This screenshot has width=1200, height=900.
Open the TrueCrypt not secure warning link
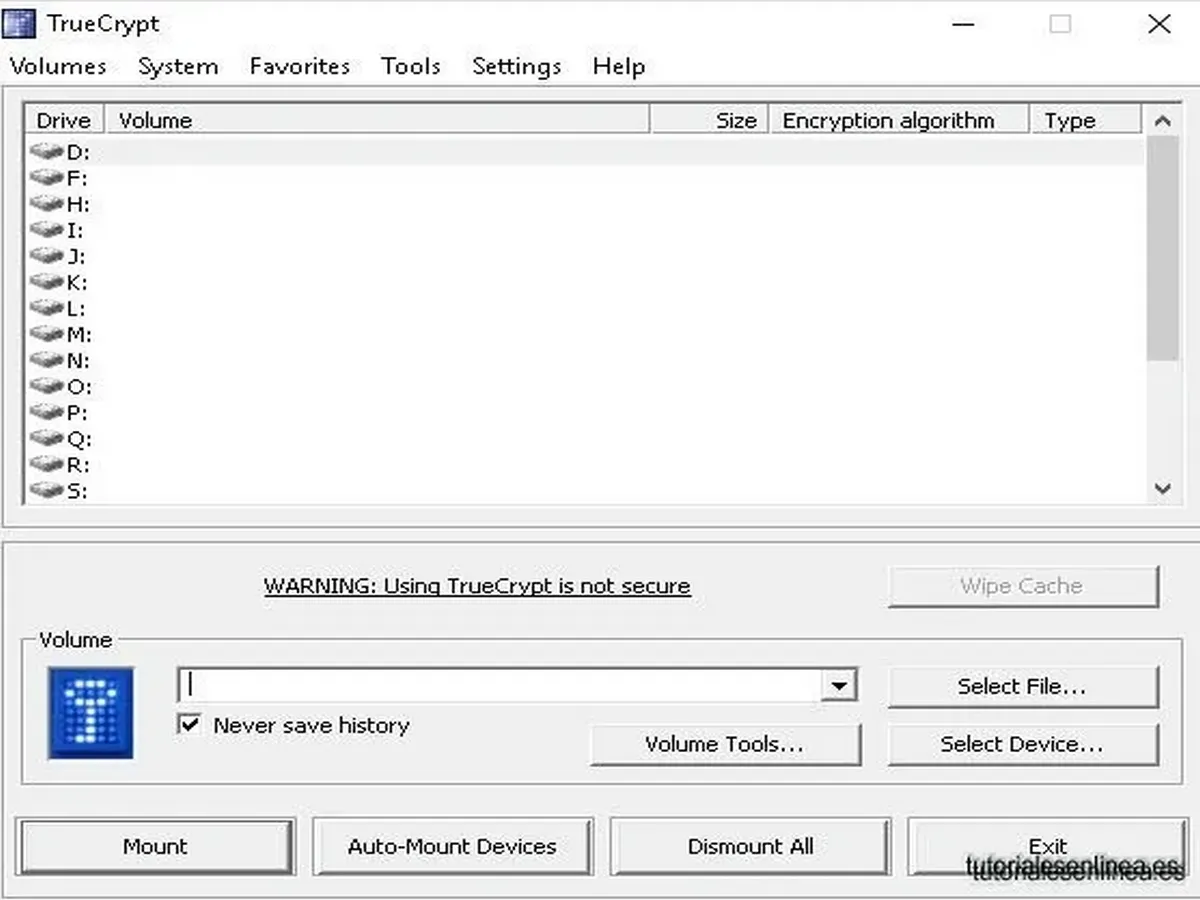pyautogui.click(x=477, y=586)
